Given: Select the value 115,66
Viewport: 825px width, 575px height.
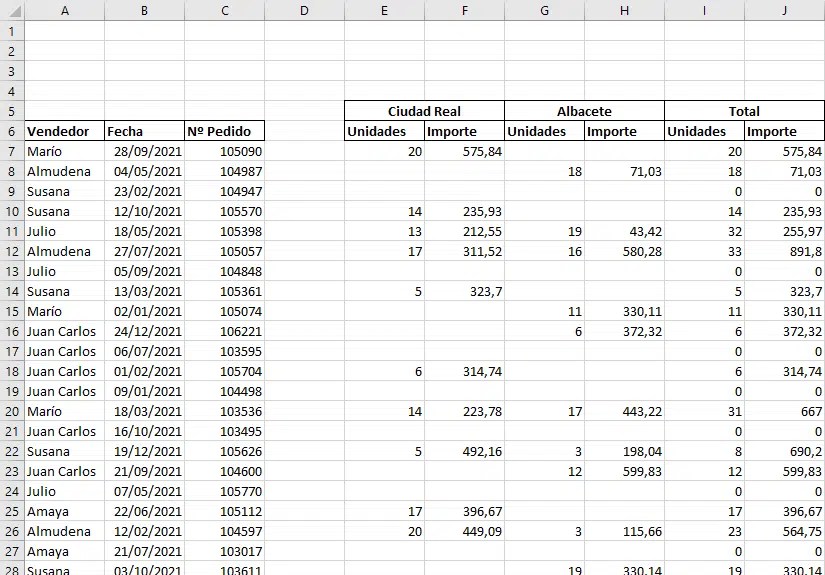Looking at the screenshot, I should tap(625, 531).
